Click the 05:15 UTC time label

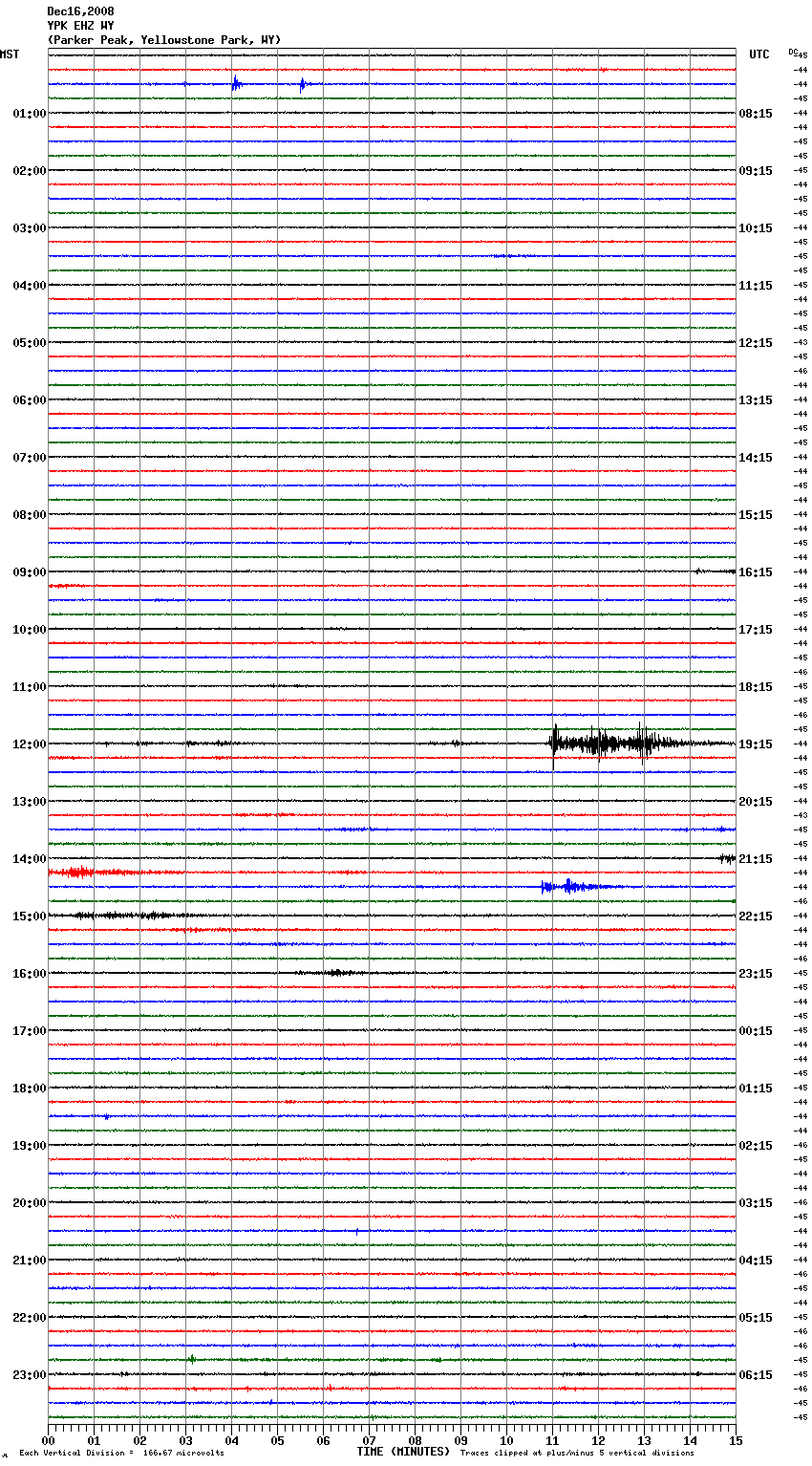(x=756, y=1318)
